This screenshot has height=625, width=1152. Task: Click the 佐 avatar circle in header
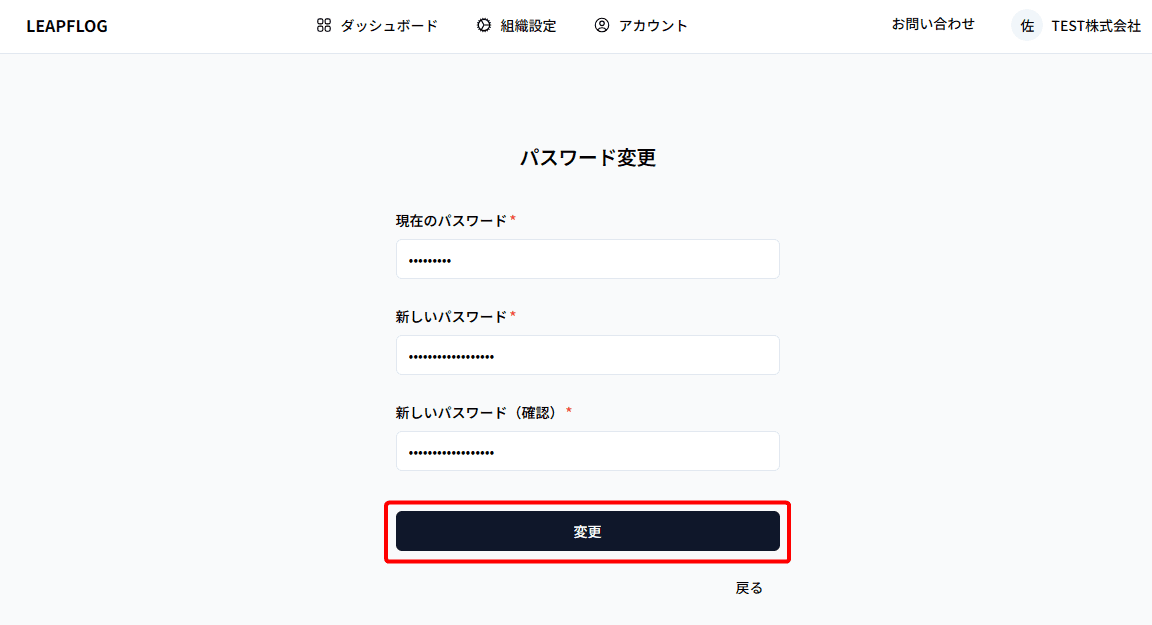point(1026,25)
